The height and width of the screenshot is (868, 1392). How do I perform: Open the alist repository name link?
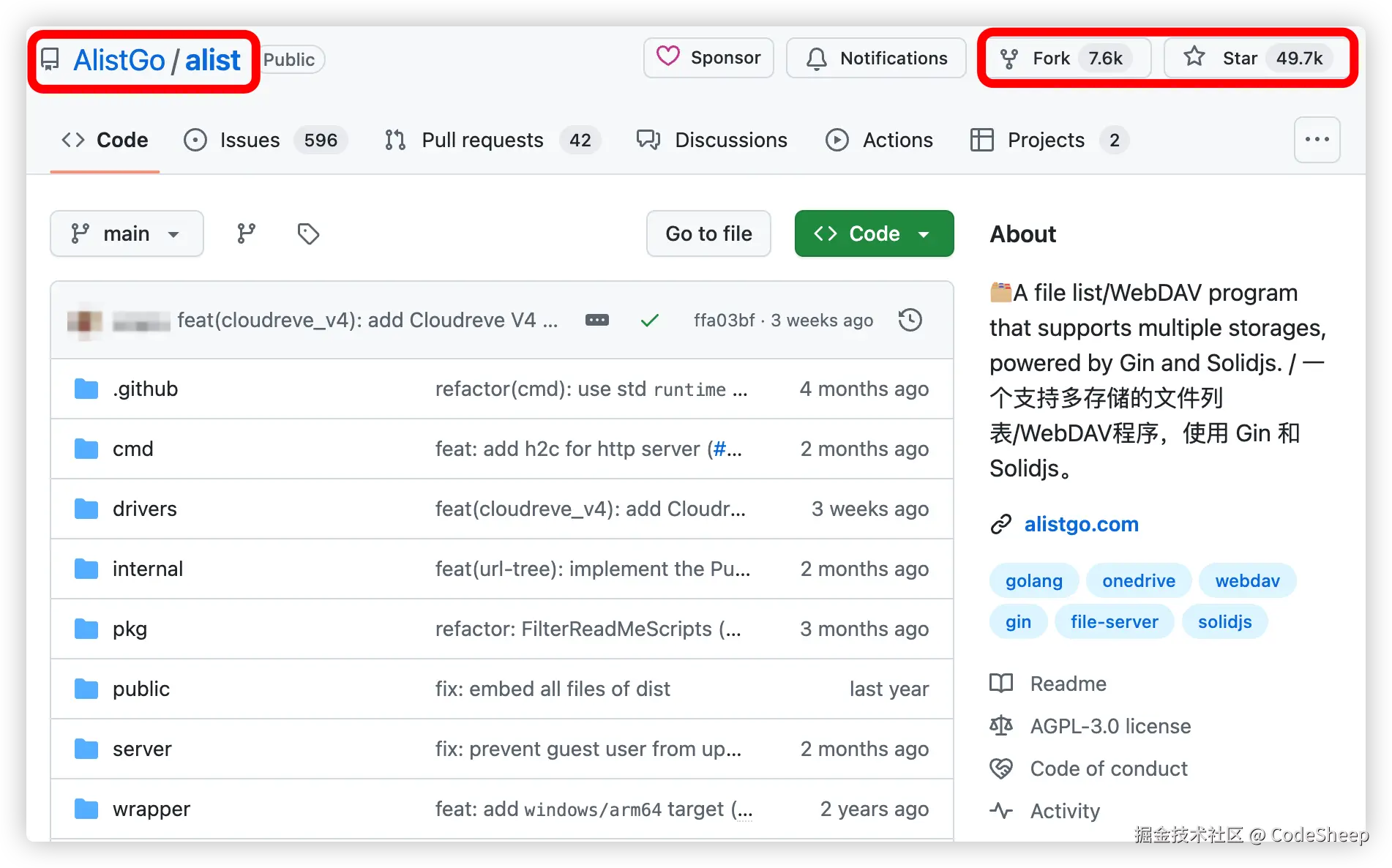pyautogui.click(x=212, y=60)
